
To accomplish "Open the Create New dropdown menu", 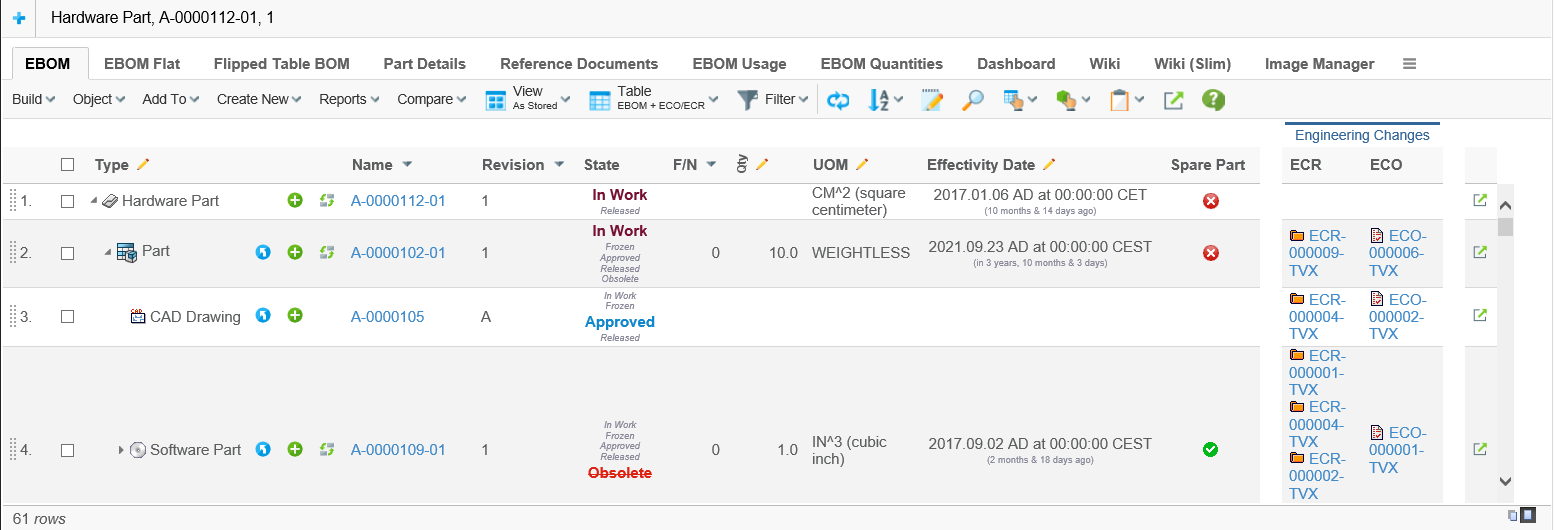I will point(259,99).
